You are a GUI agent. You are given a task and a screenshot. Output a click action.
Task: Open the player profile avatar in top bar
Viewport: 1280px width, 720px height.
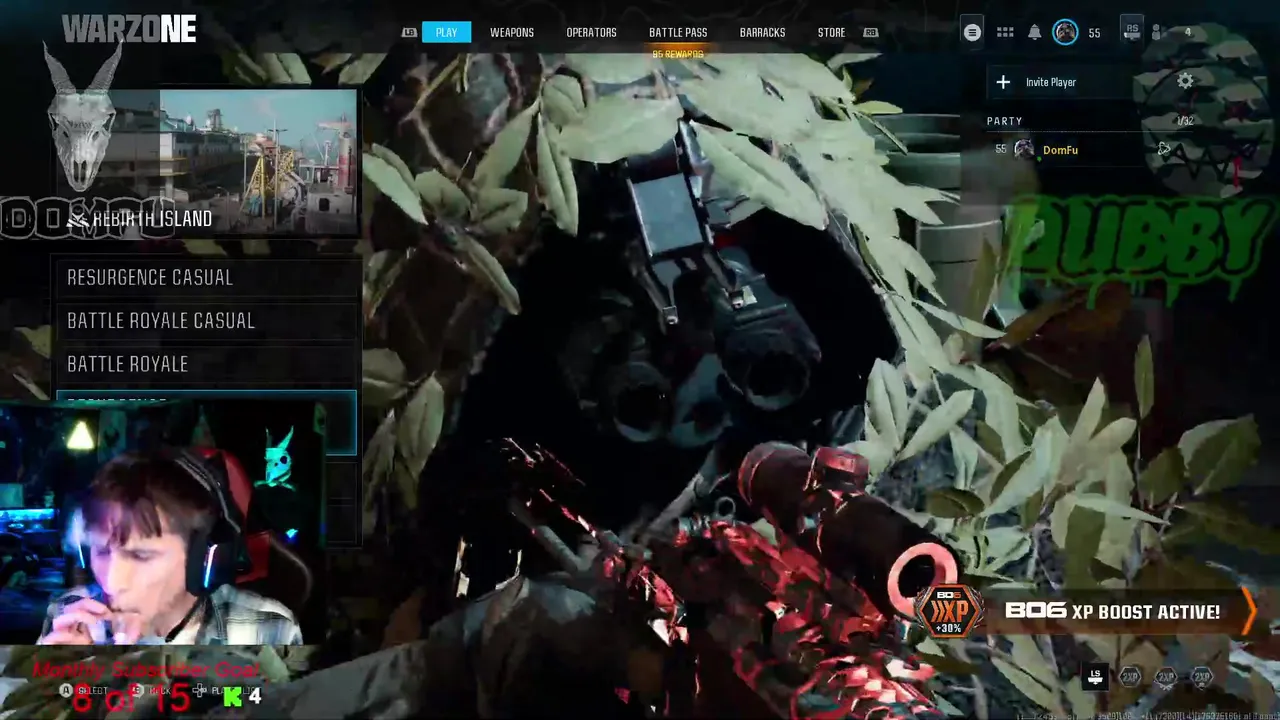tap(1066, 32)
